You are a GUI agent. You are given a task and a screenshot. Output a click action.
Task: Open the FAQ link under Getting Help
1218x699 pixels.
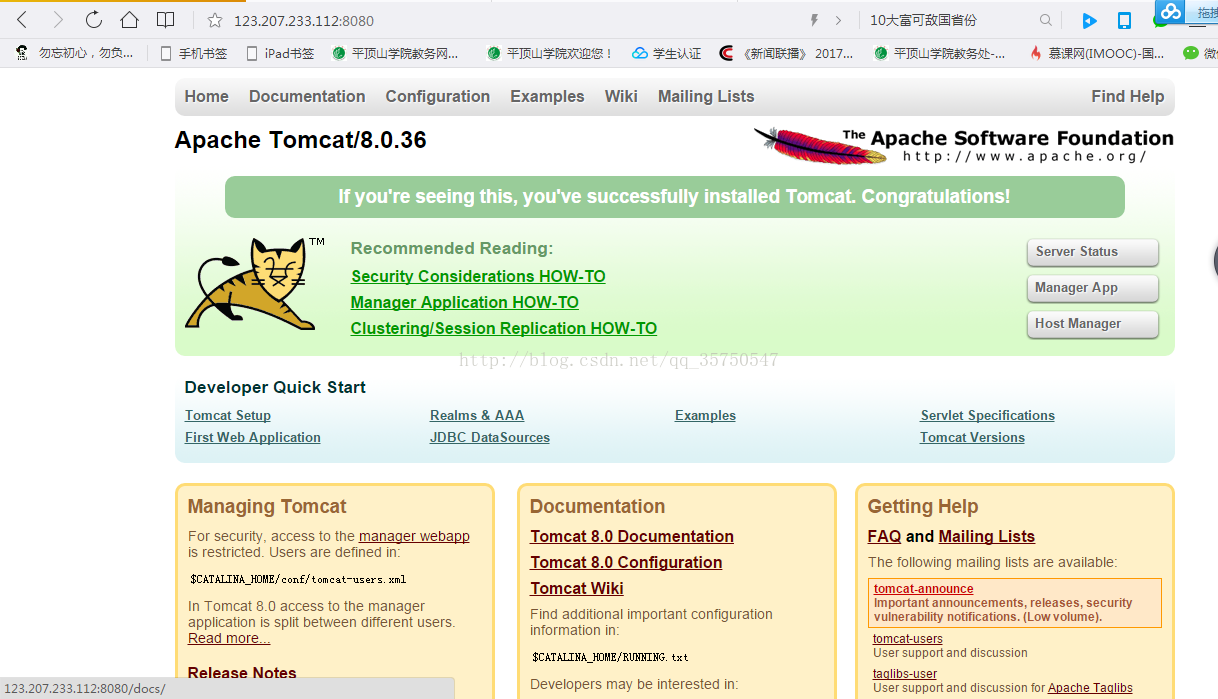tap(884, 536)
